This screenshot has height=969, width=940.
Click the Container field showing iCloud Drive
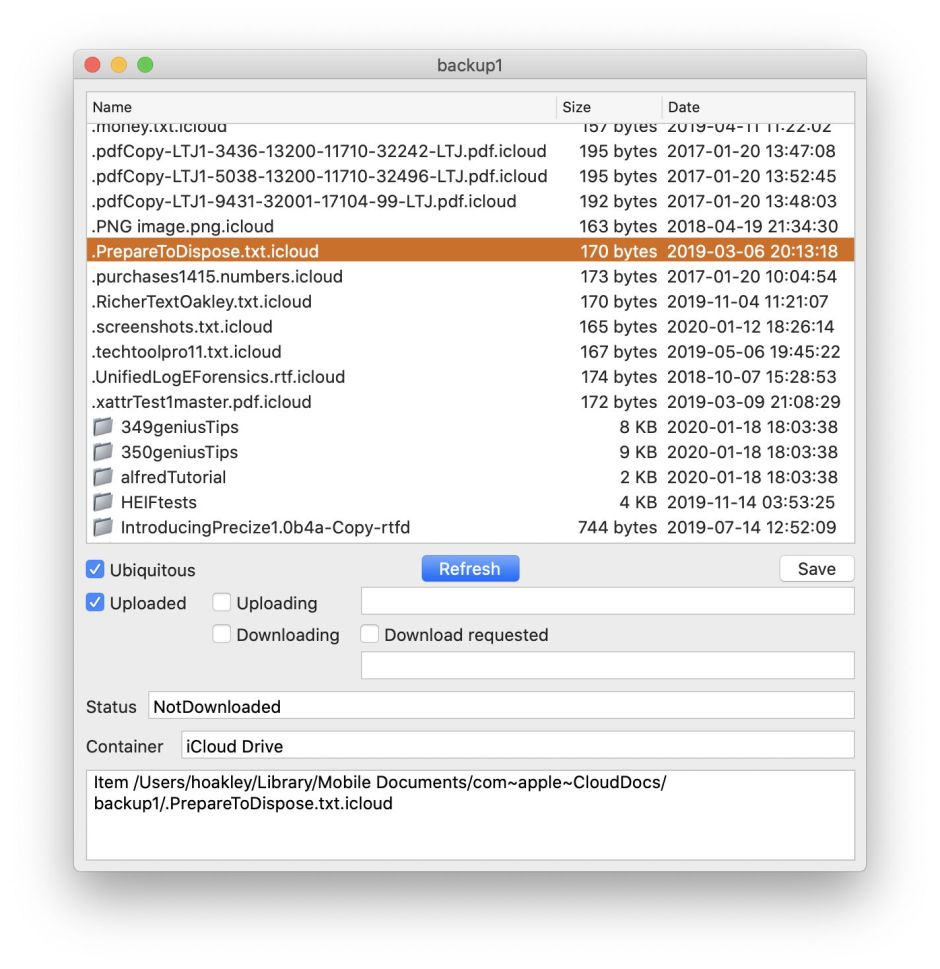516,746
